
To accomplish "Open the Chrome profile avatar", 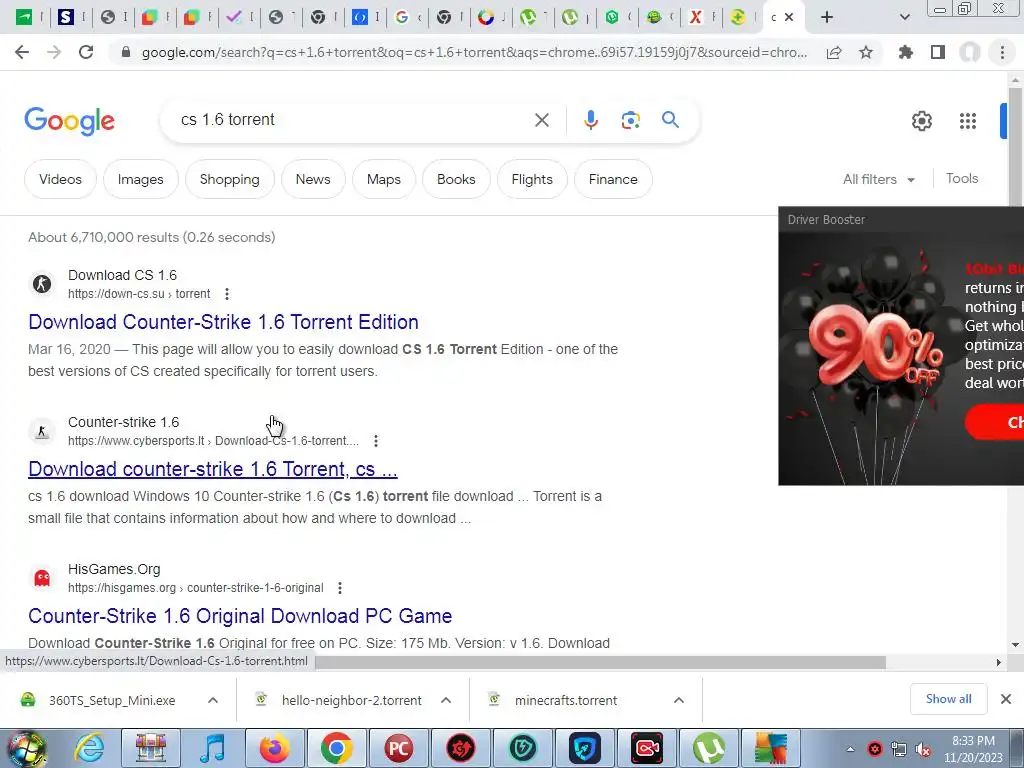I will (970, 52).
